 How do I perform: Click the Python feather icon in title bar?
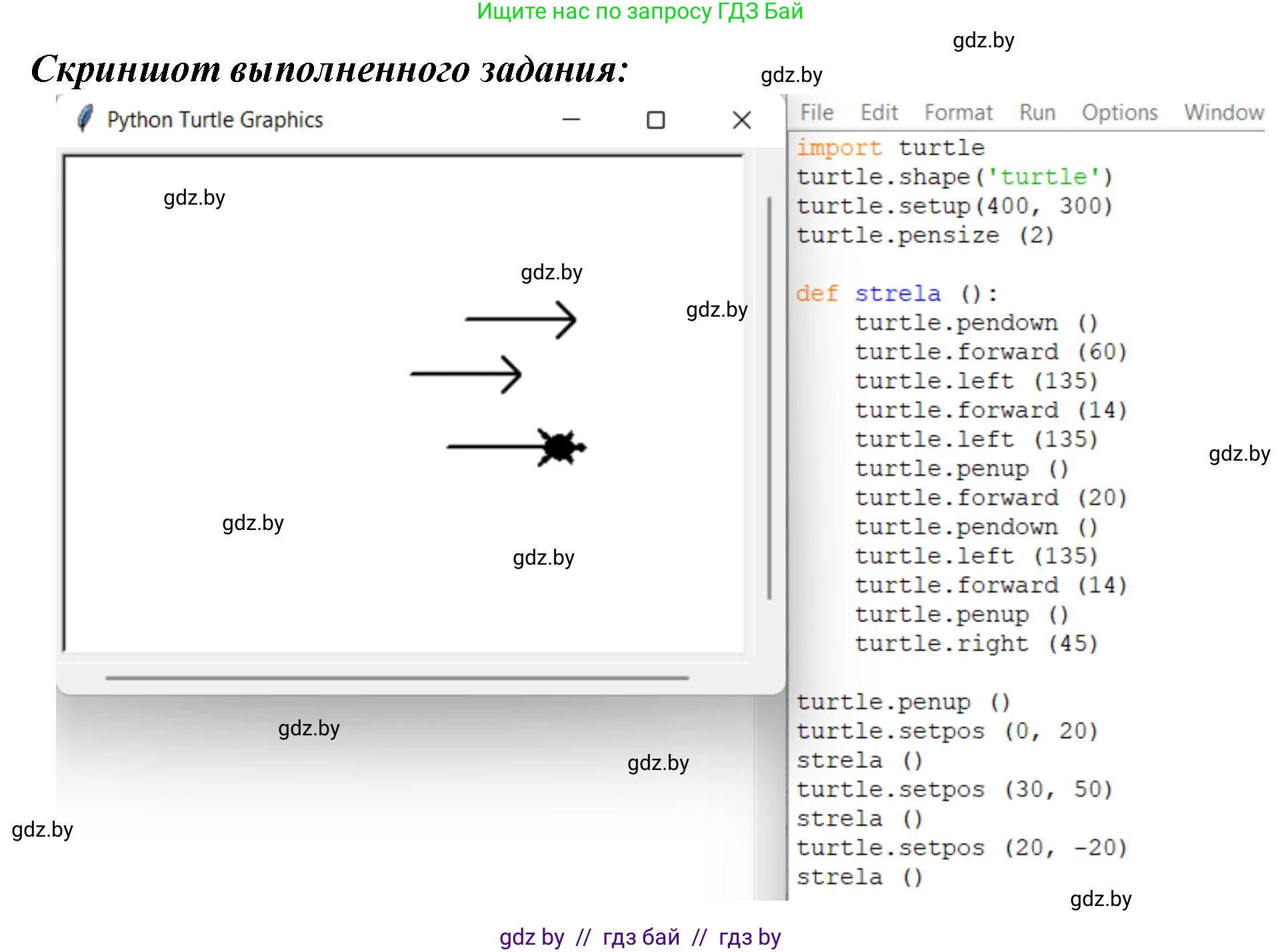[x=84, y=119]
